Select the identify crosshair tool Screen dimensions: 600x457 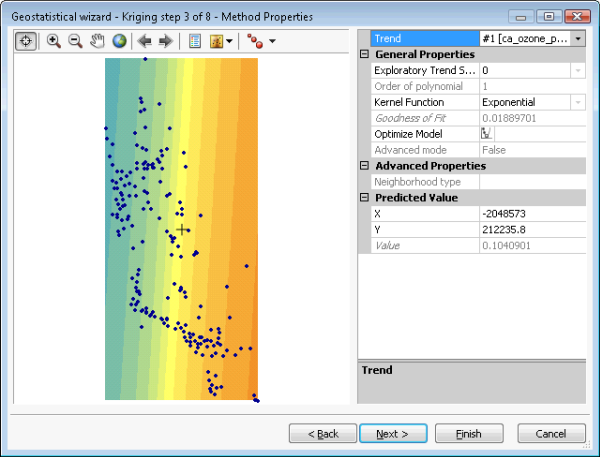(26, 41)
